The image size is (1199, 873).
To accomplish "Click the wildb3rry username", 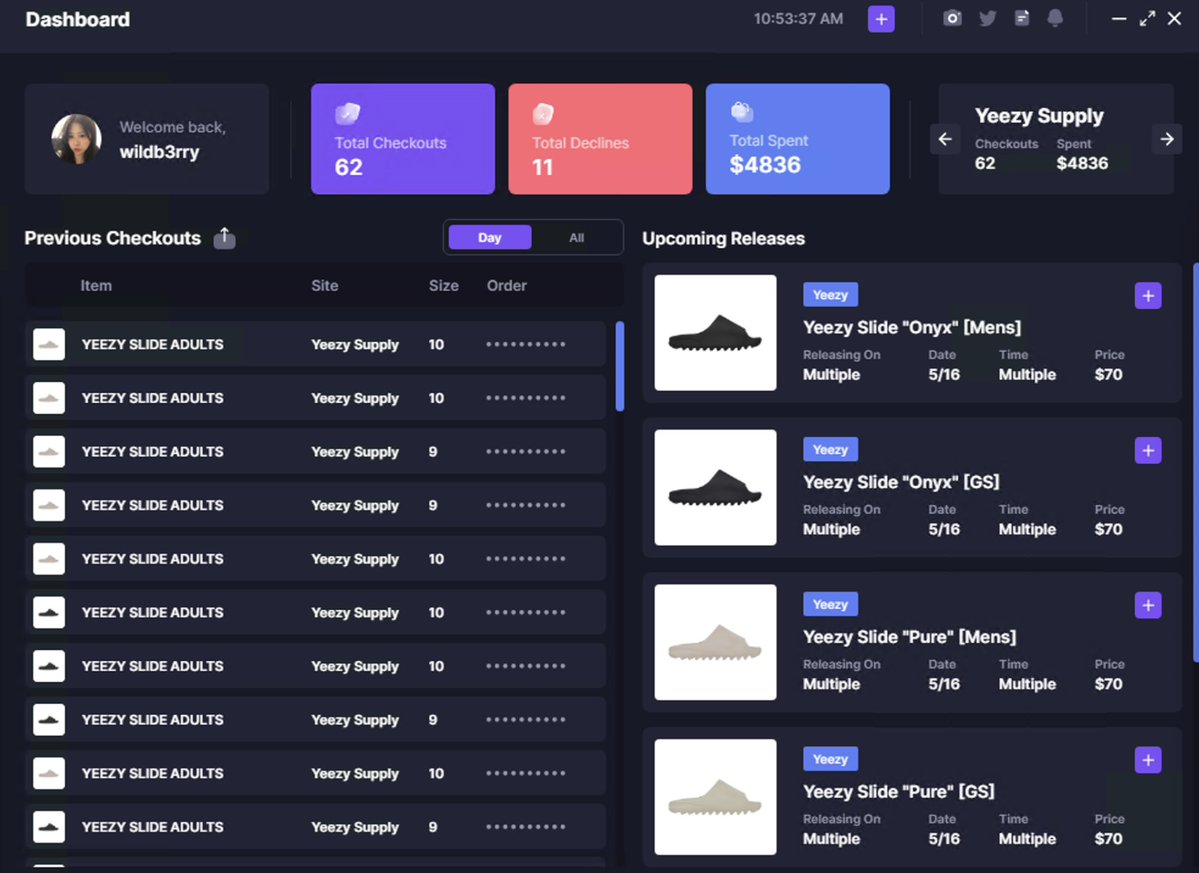I will click(x=159, y=152).
